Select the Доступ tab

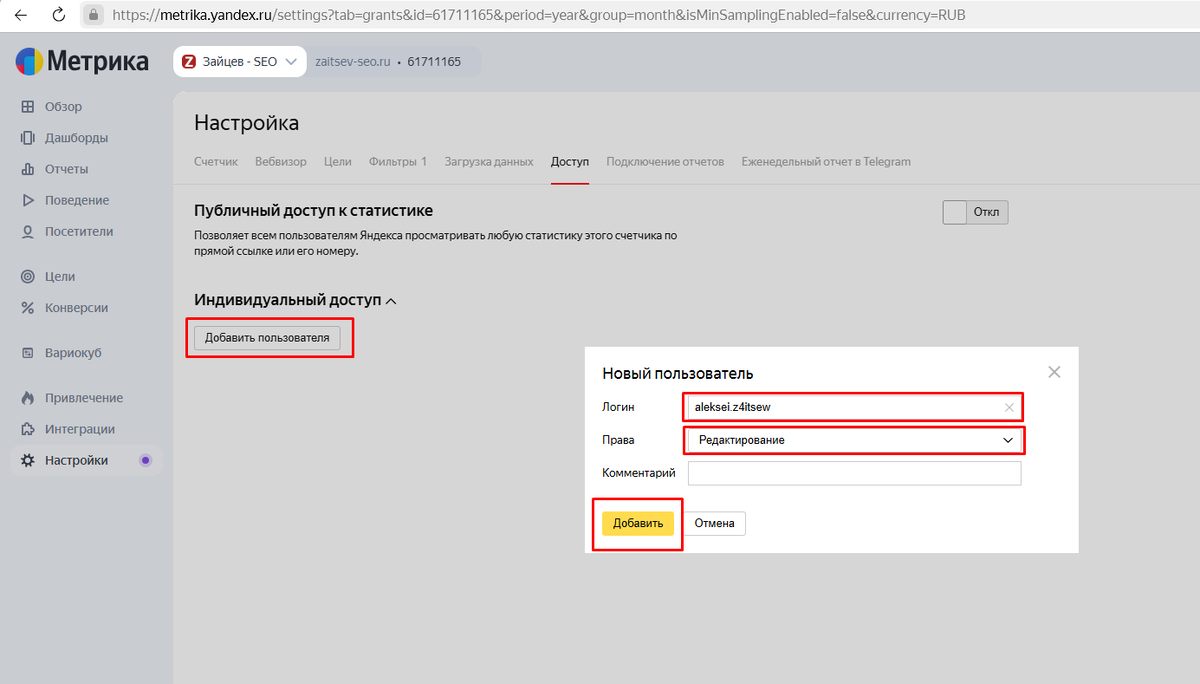pyautogui.click(x=570, y=162)
